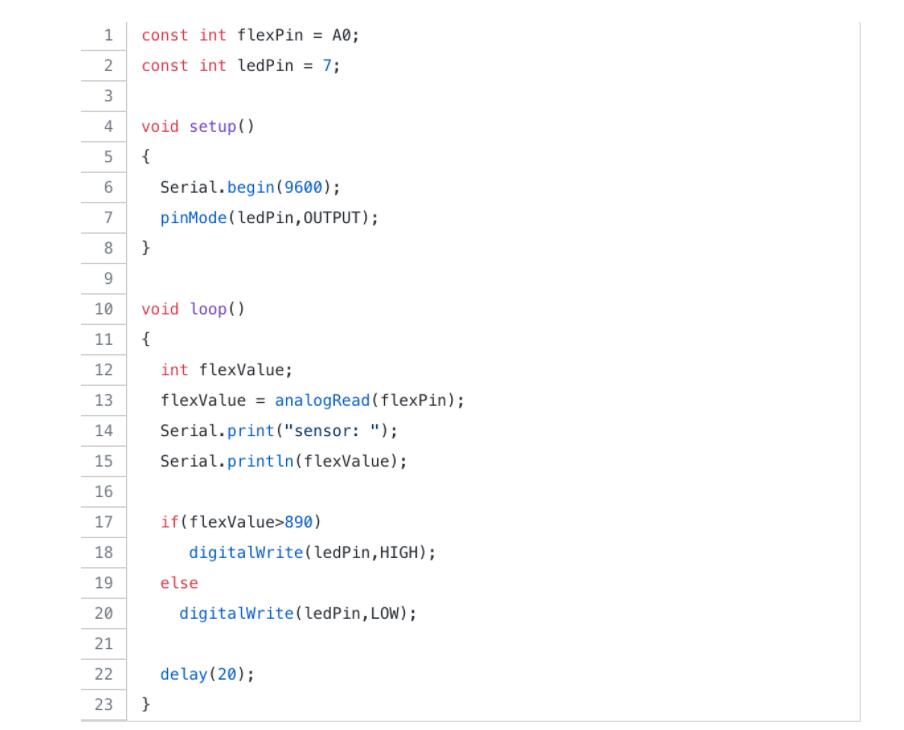Select line number 23 at the bottom
Viewport: 904px width, 730px height.
click(104, 704)
